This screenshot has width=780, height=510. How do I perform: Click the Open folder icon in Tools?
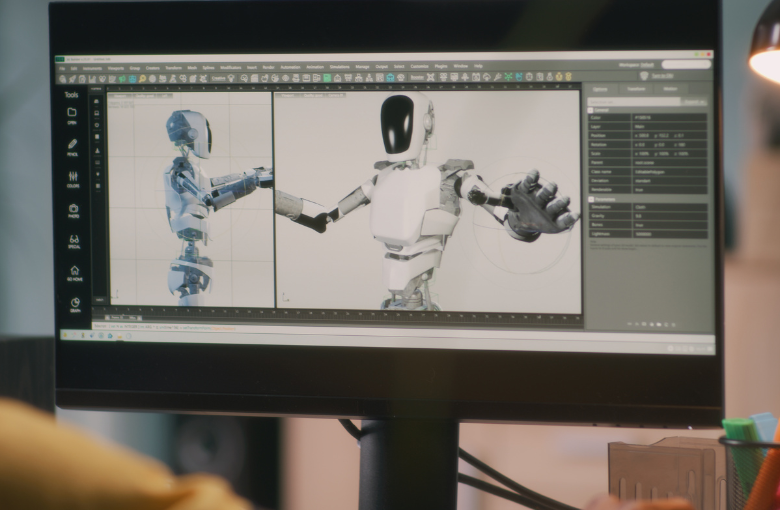(x=72, y=113)
